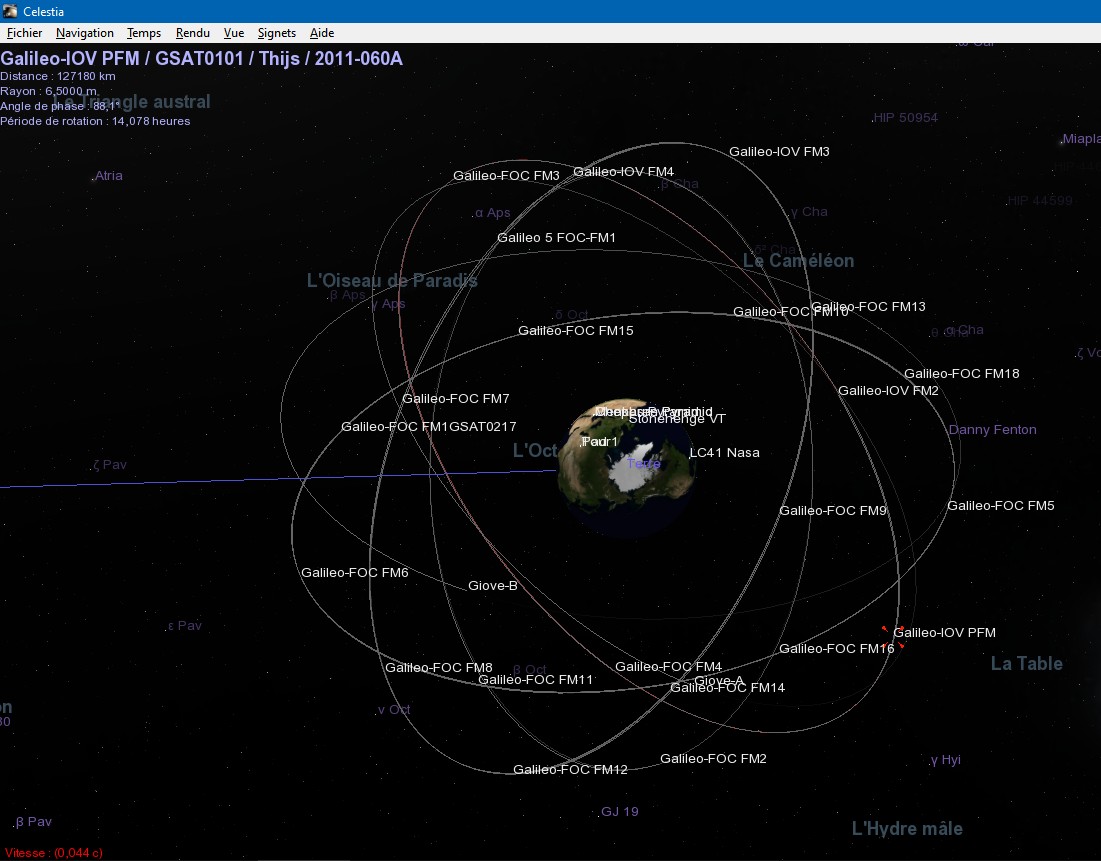Select the "γ Cha" star label

click(809, 211)
